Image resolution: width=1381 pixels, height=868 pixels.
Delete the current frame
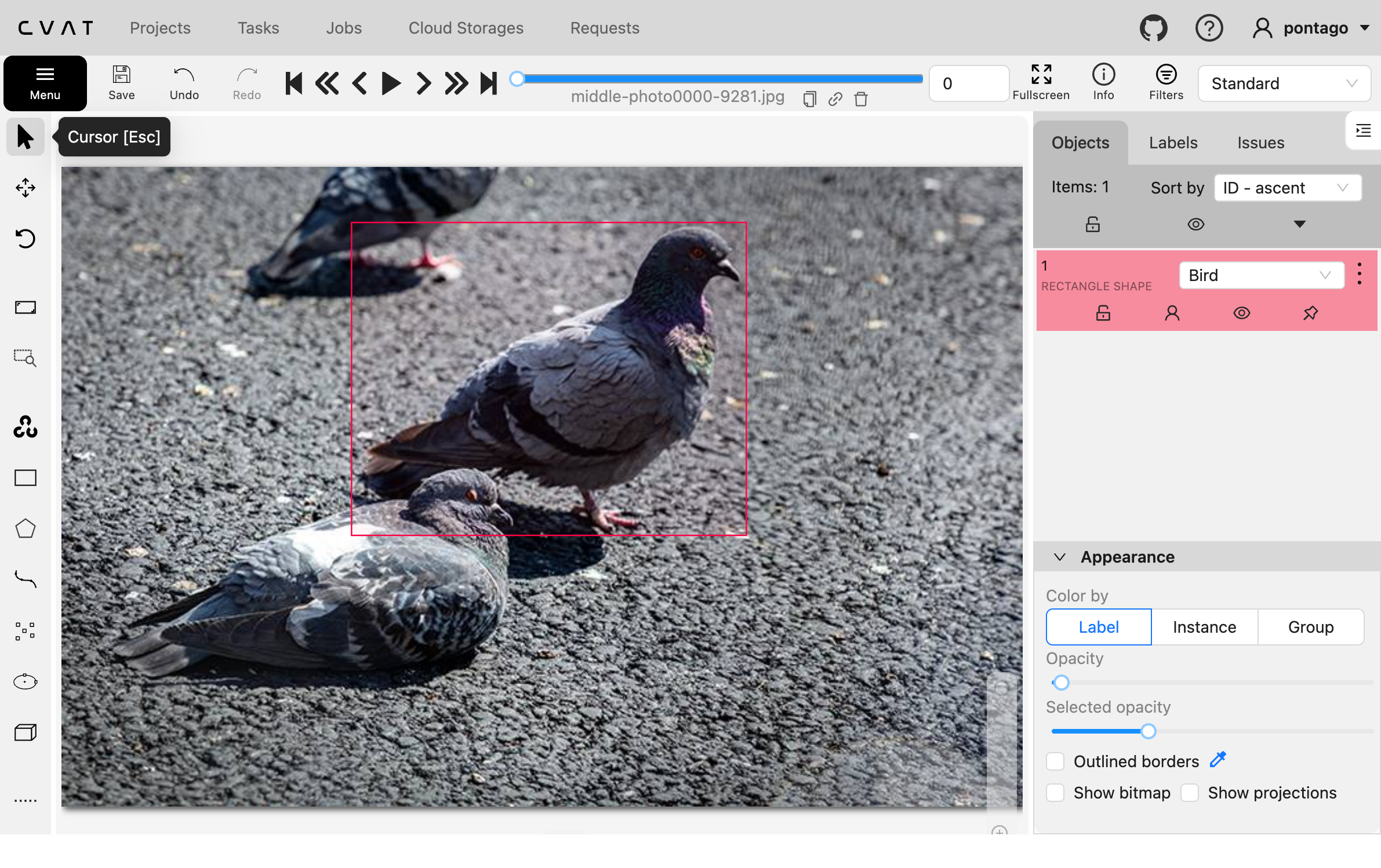click(861, 99)
